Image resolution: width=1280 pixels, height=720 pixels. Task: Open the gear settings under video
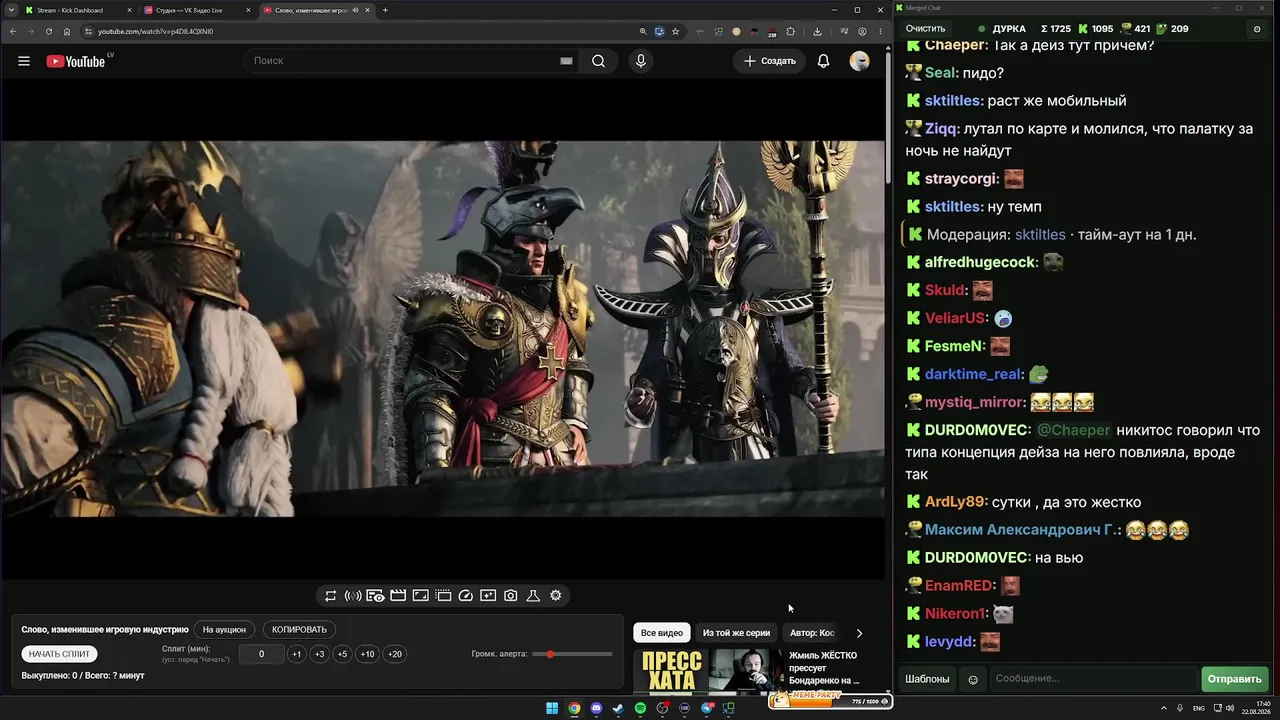pyautogui.click(x=556, y=596)
